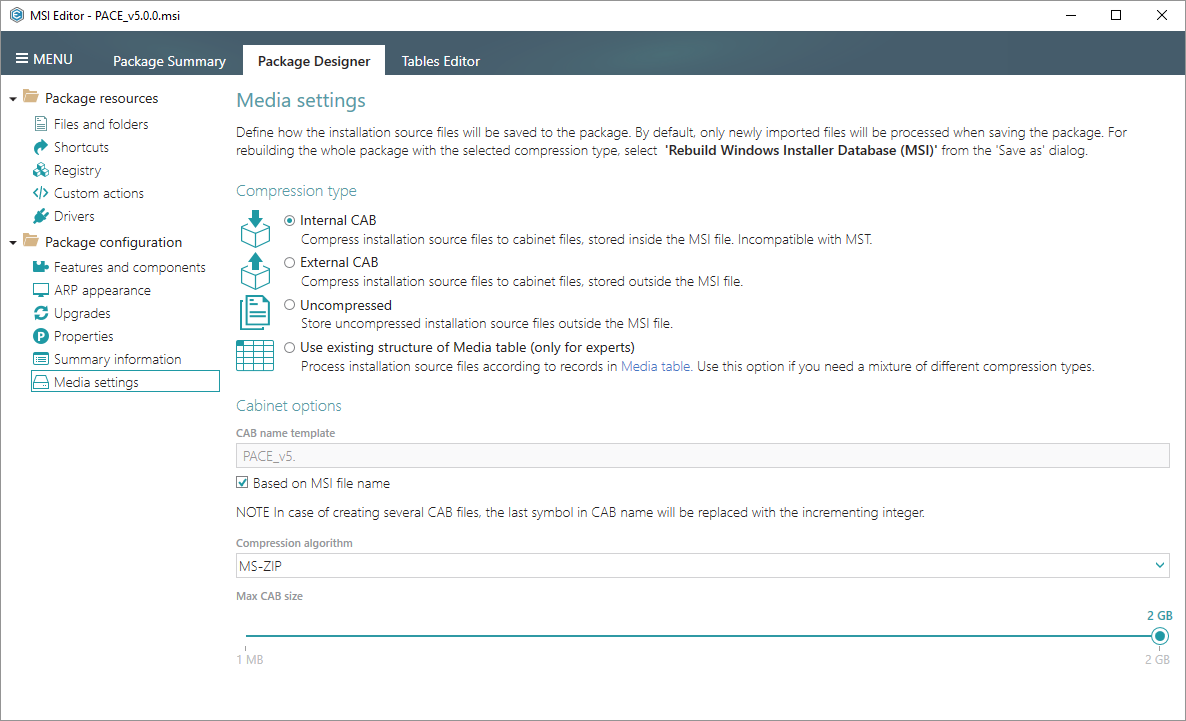This screenshot has height=721, width=1186.
Task: Click the Summary information list icon
Action: [41, 359]
